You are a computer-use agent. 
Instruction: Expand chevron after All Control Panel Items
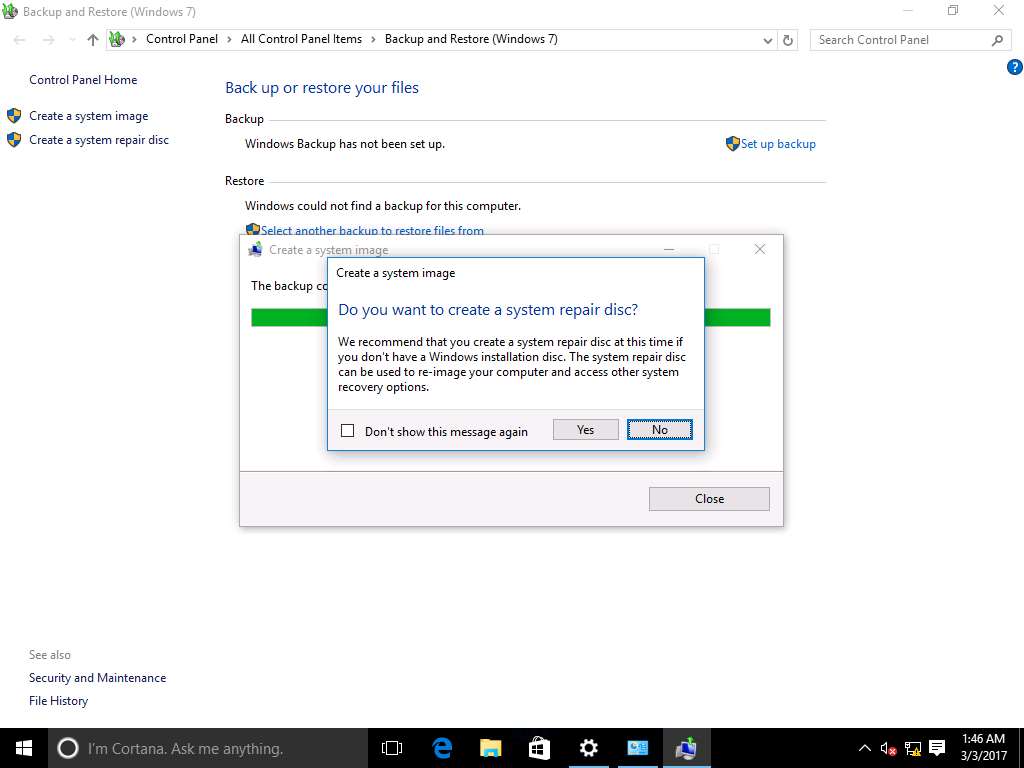click(x=373, y=40)
